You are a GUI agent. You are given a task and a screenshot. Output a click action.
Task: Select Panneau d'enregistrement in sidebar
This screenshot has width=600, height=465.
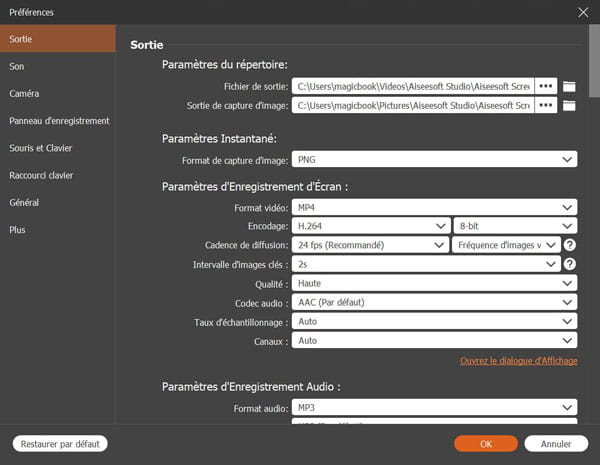tap(59, 121)
